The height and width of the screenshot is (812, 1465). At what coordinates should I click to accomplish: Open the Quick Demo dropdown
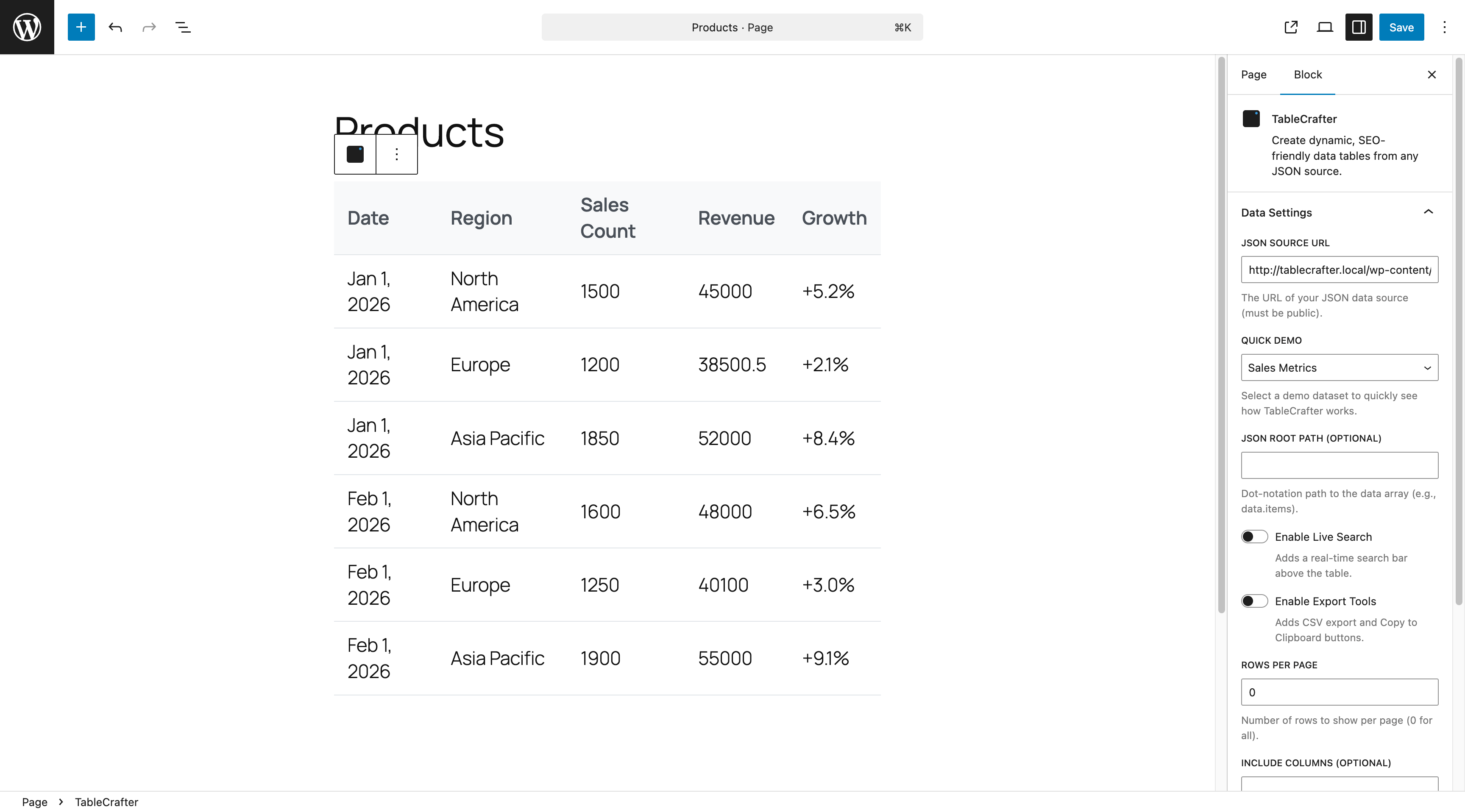coord(1339,367)
